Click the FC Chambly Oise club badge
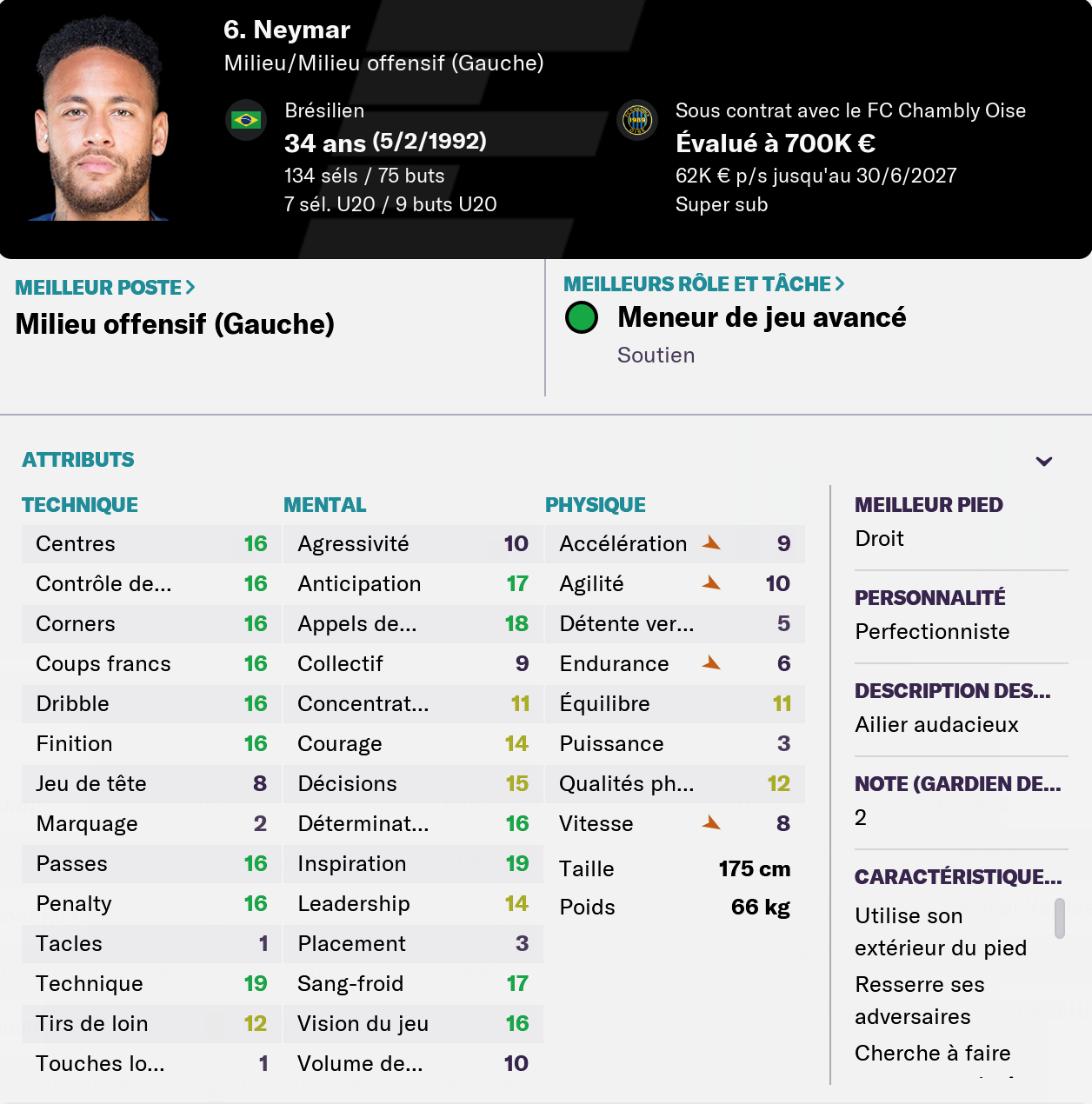 click(x=637, y=120)
